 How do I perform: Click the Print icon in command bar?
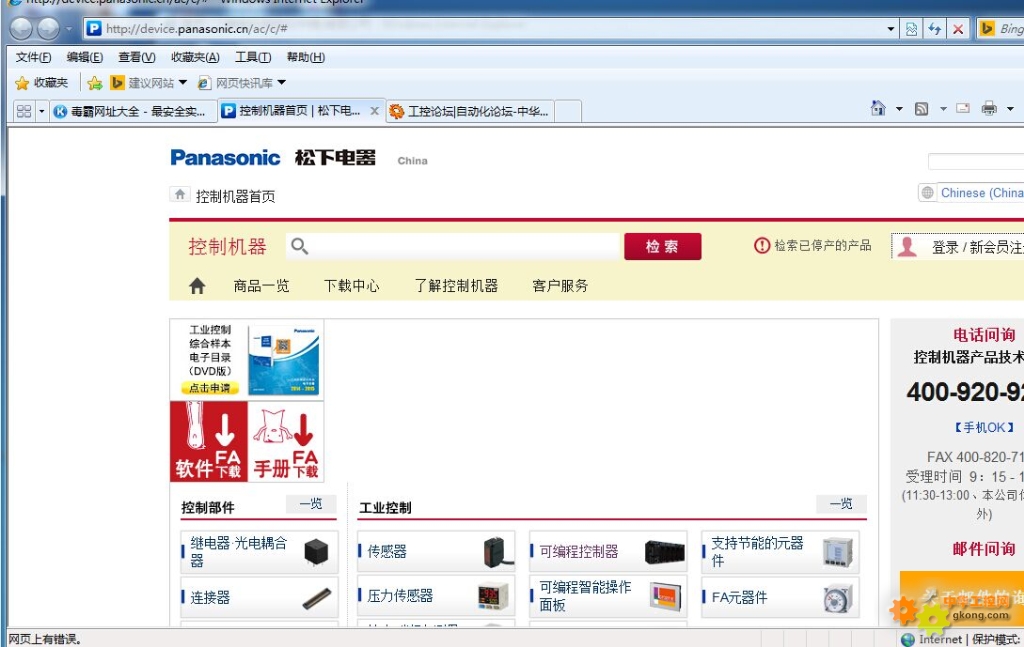(x=989, y=108)
